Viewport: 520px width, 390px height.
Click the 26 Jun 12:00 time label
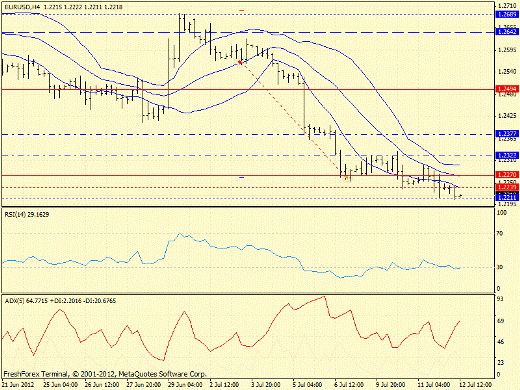102,384
